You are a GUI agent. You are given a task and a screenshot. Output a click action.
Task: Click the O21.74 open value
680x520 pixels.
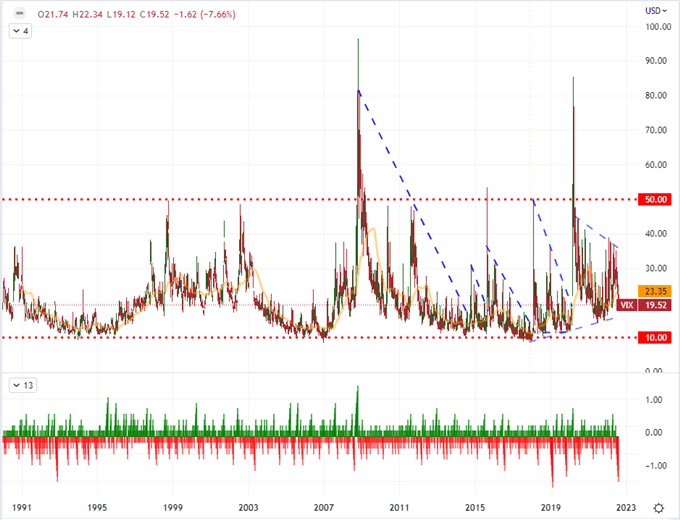(x=53, y=14)
